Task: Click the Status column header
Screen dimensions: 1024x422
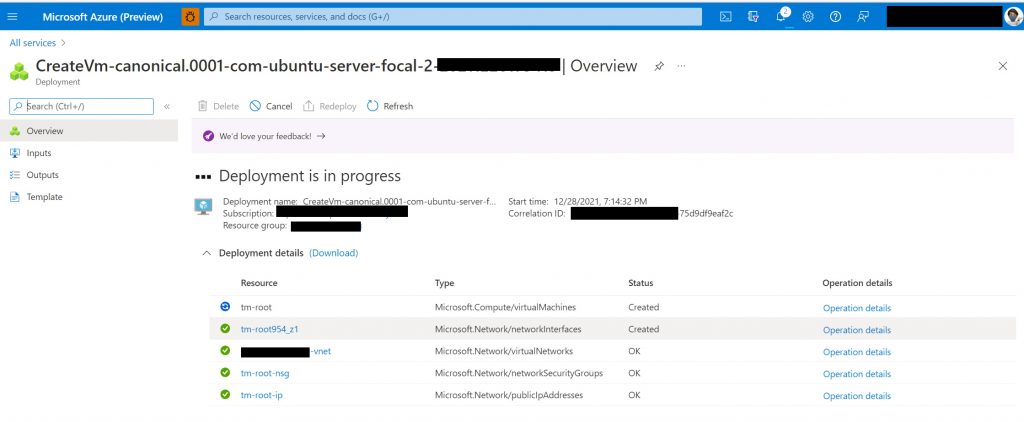Action: (641, 283)
